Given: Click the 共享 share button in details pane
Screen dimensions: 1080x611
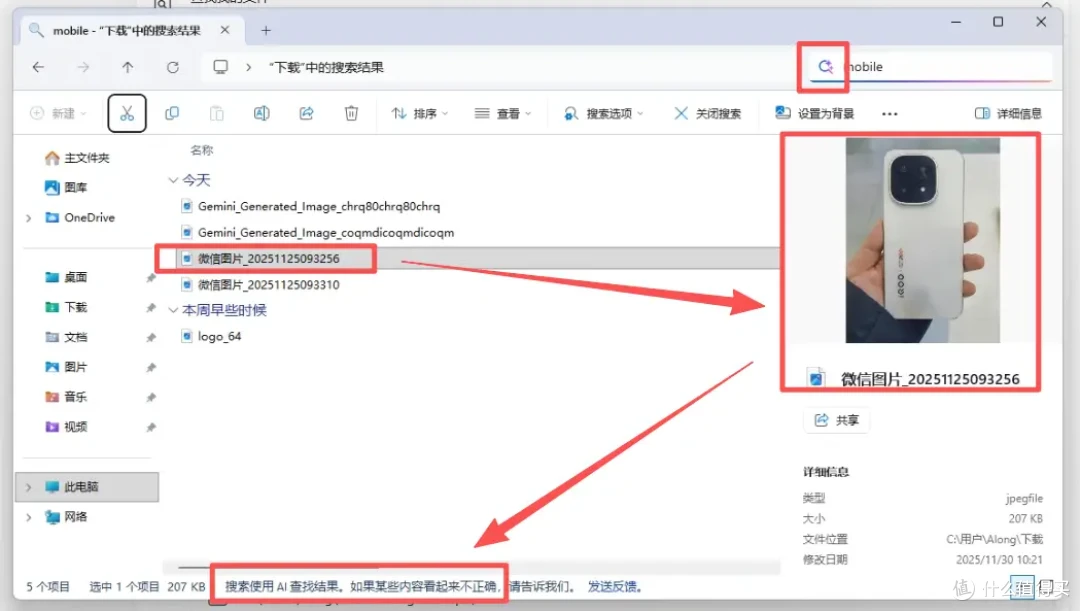Looking at the screenshot, I should pos(836,420).
